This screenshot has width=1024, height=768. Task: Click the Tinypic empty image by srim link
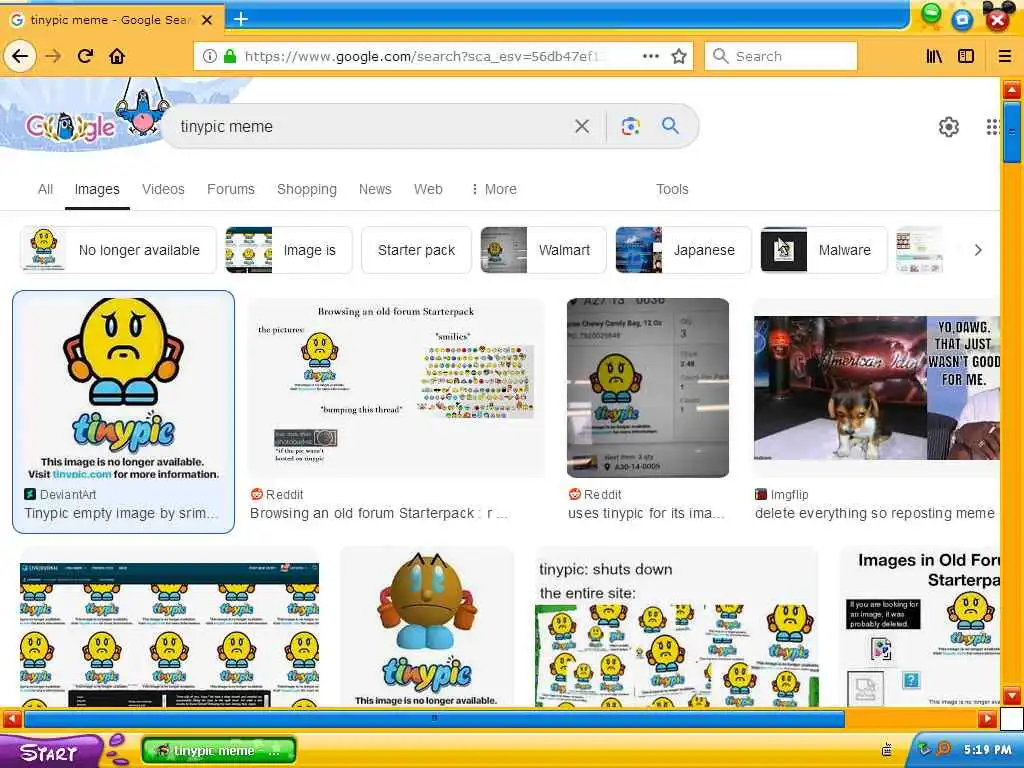click(x=121, y=513)
